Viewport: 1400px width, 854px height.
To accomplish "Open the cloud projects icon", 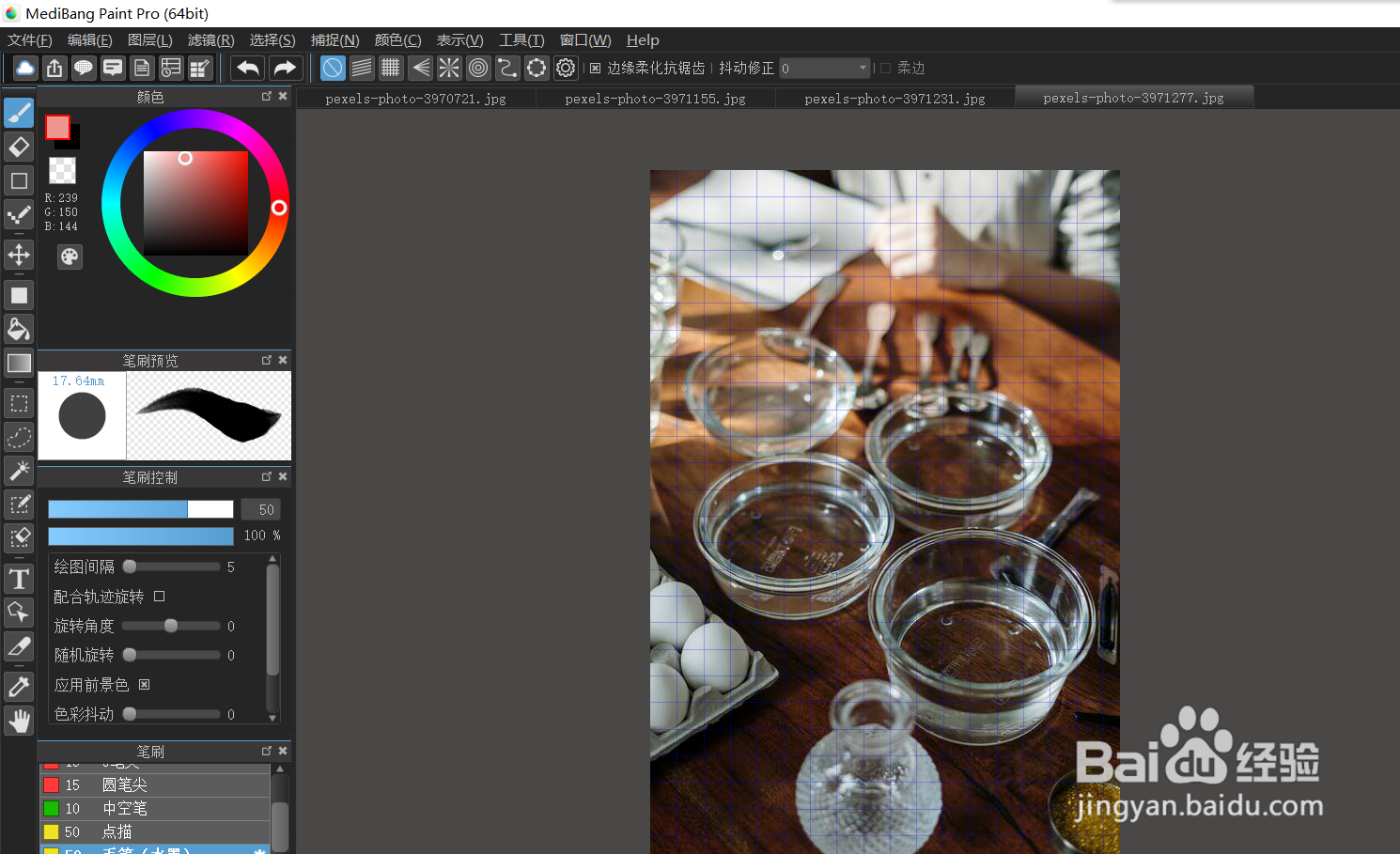I will tap(25, 68).
